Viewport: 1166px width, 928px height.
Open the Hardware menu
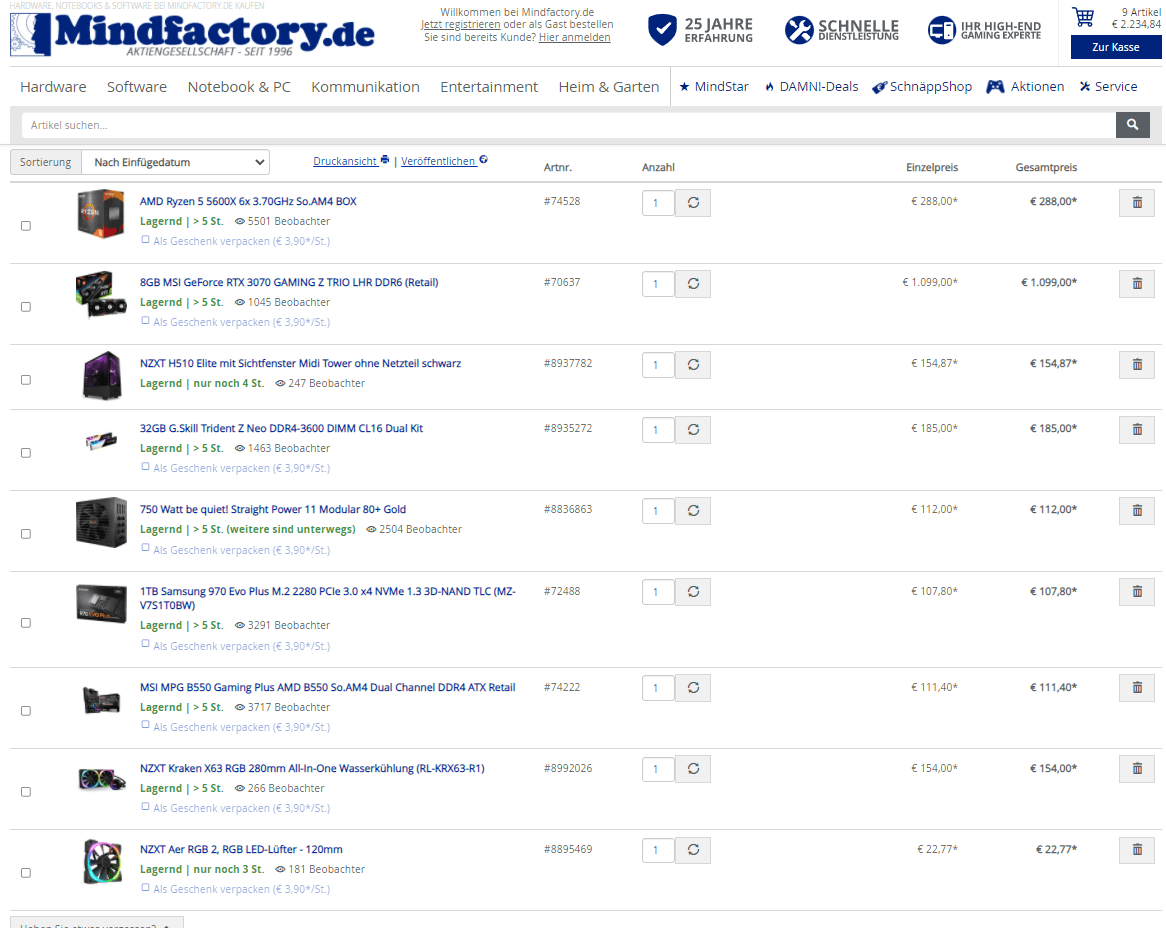[53, 87]
